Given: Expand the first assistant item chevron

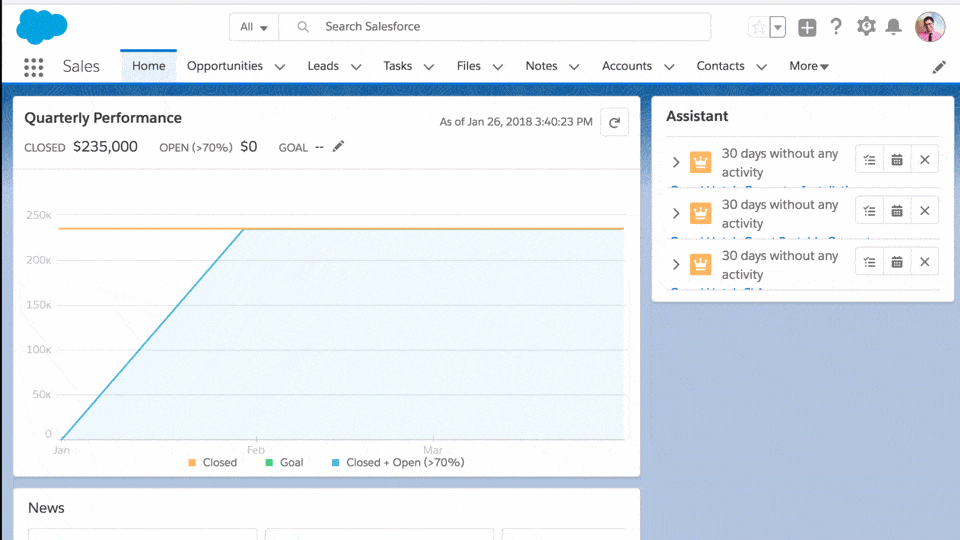Looking at the screenshot, I should coord(676,162).
